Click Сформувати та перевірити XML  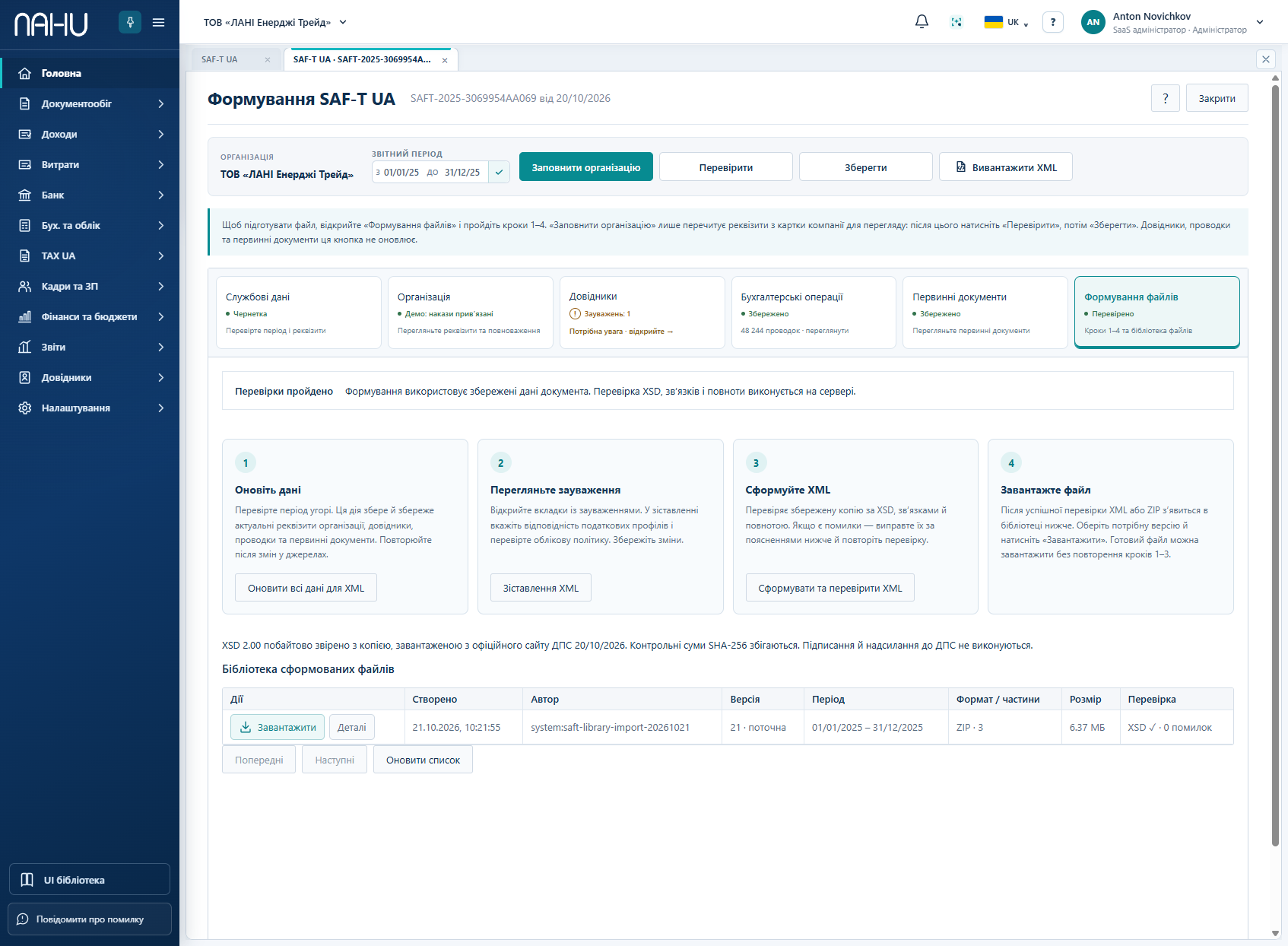click(830, 588)
